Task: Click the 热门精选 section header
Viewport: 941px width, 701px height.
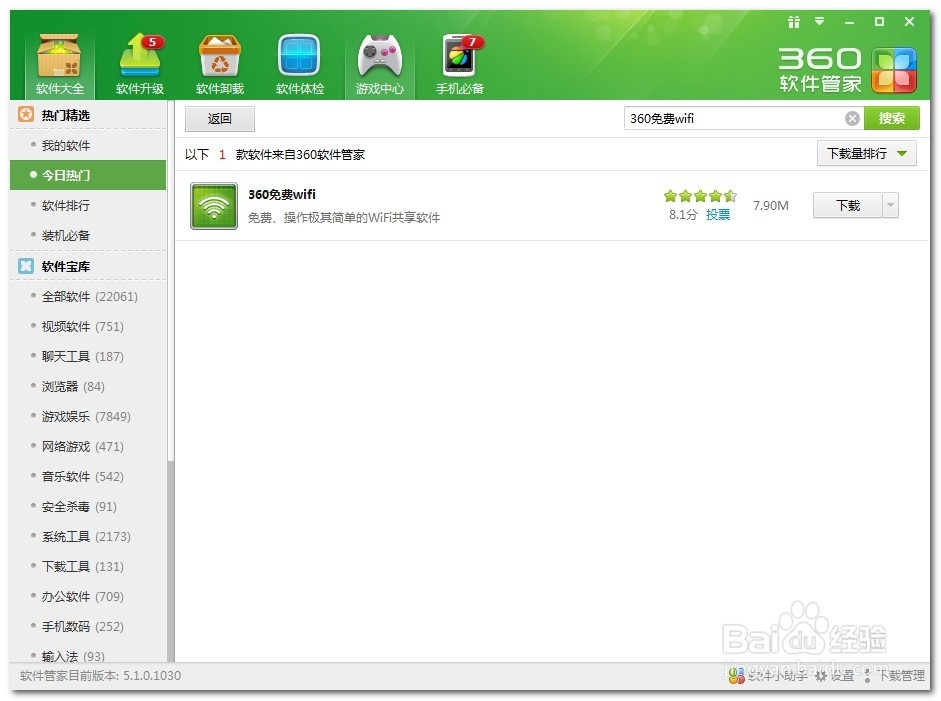Action: 88,115
